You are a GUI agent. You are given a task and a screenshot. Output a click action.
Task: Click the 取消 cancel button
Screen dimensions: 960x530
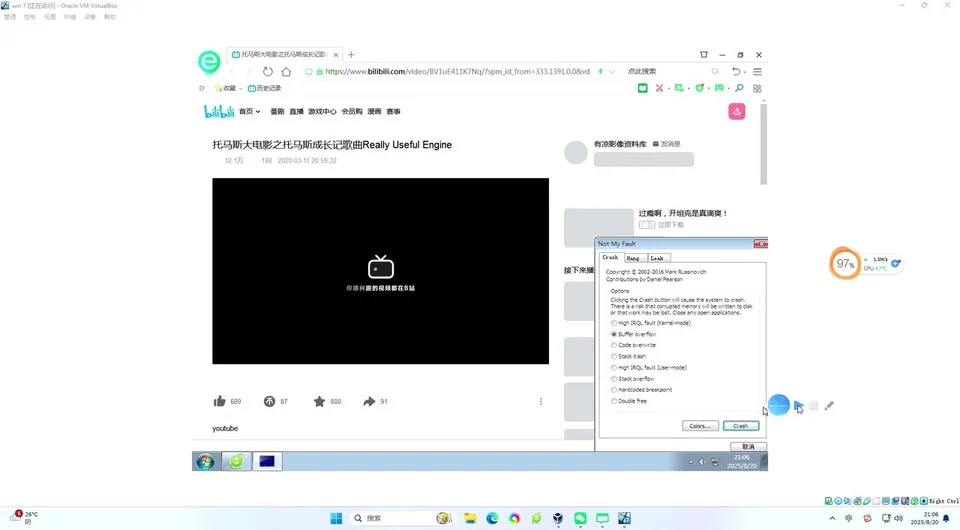pyautogui.click(x=748, y=447)
